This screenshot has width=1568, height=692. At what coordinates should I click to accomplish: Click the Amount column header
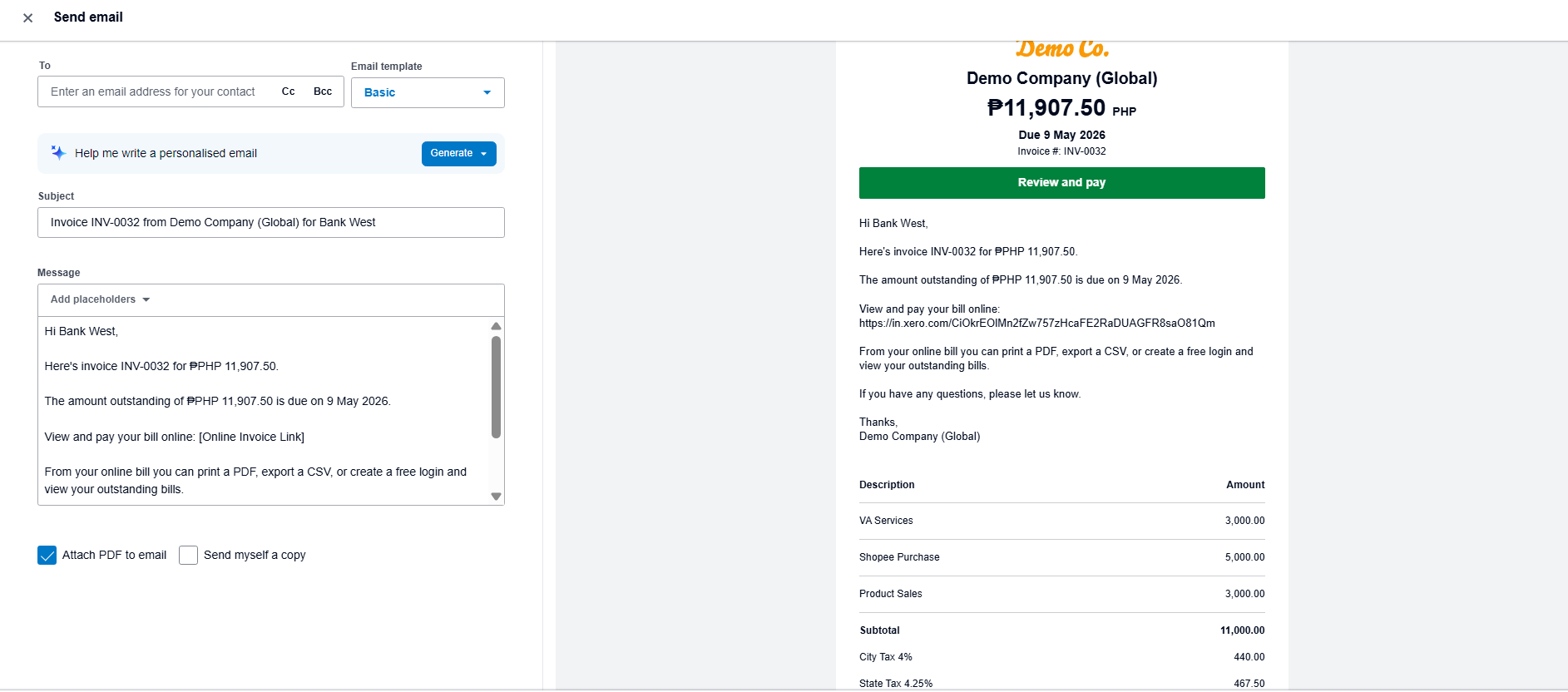point(1245,485)
